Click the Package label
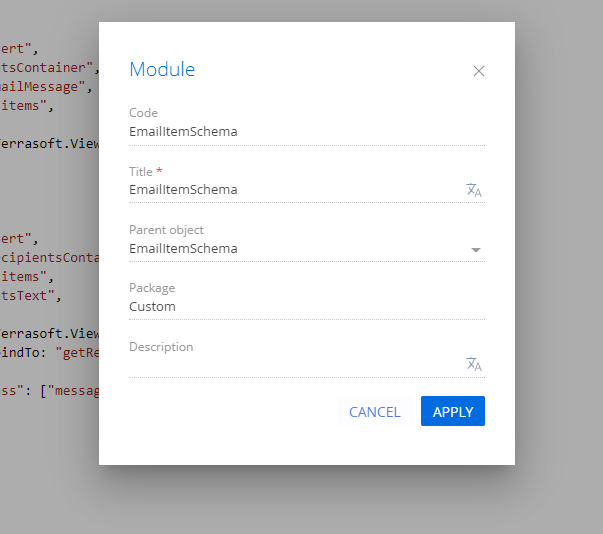This screenshot has width=603, height=534. click(x=152, y=288)
